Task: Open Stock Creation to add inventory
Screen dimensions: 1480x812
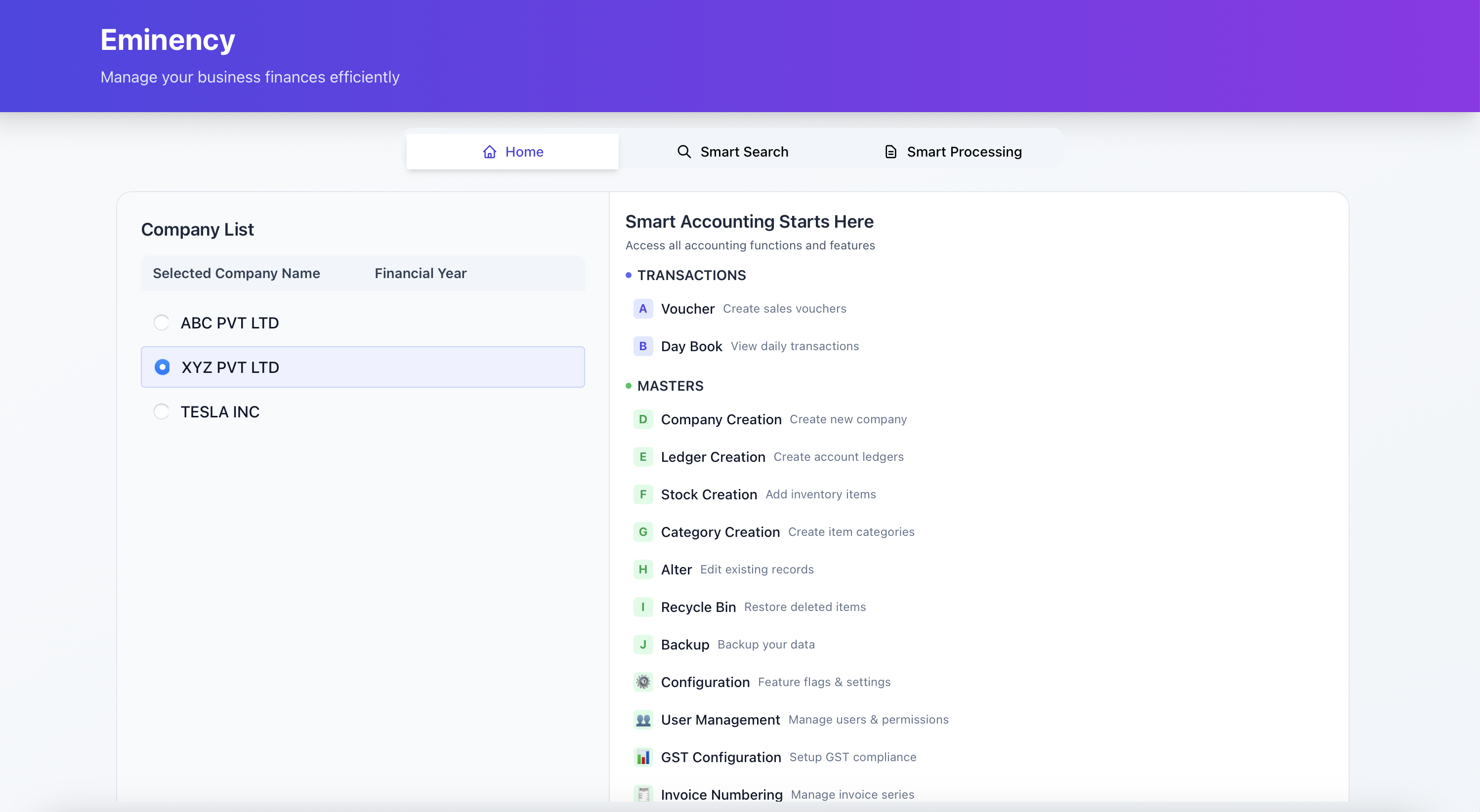Action: click(709, 494)
